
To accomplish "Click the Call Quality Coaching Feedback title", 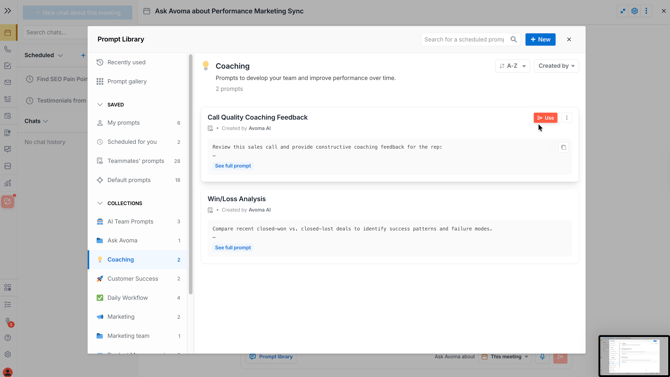I will pyautogui.click(x=257, y=117).
